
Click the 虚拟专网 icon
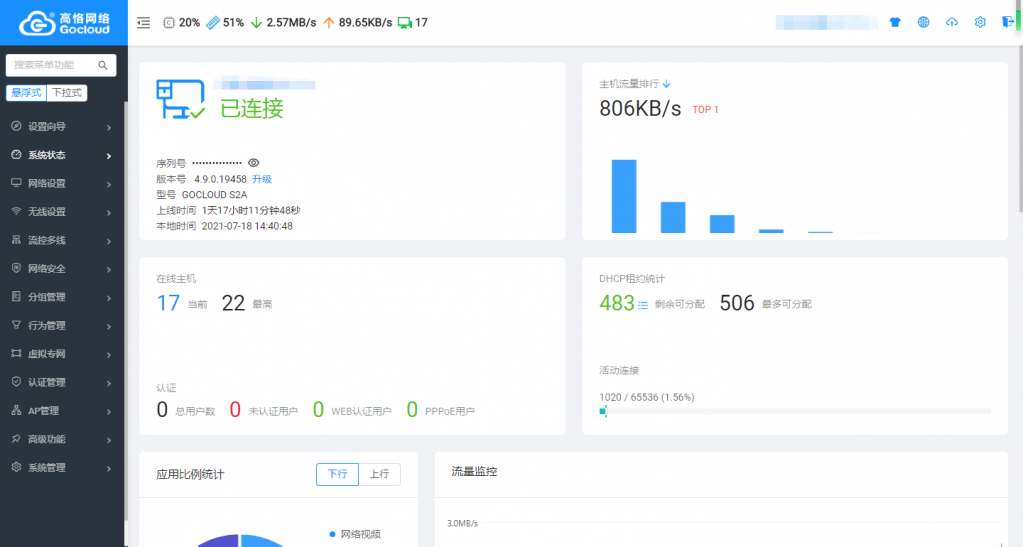tap(16, 353)
